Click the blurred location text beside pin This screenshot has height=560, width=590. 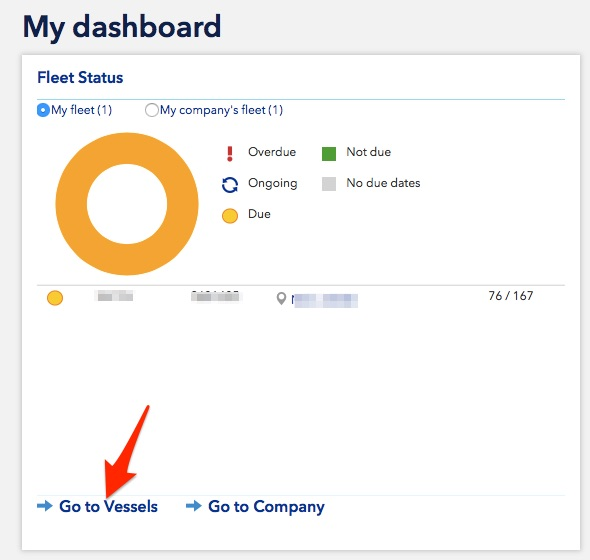325,301
